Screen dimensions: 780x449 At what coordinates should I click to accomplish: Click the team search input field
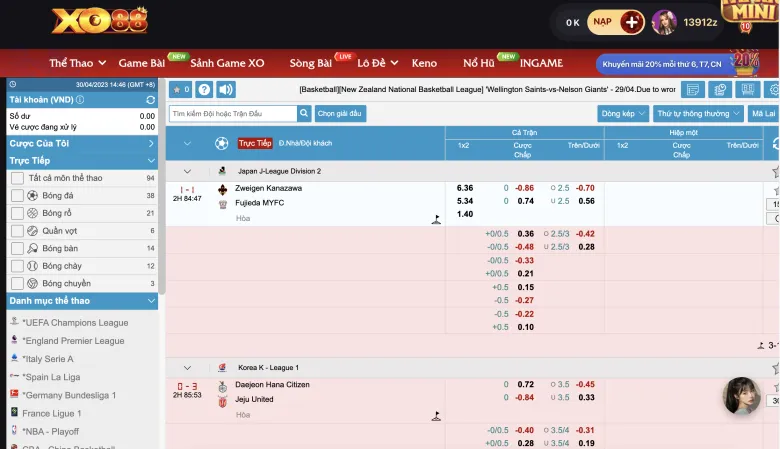point(233,113)
